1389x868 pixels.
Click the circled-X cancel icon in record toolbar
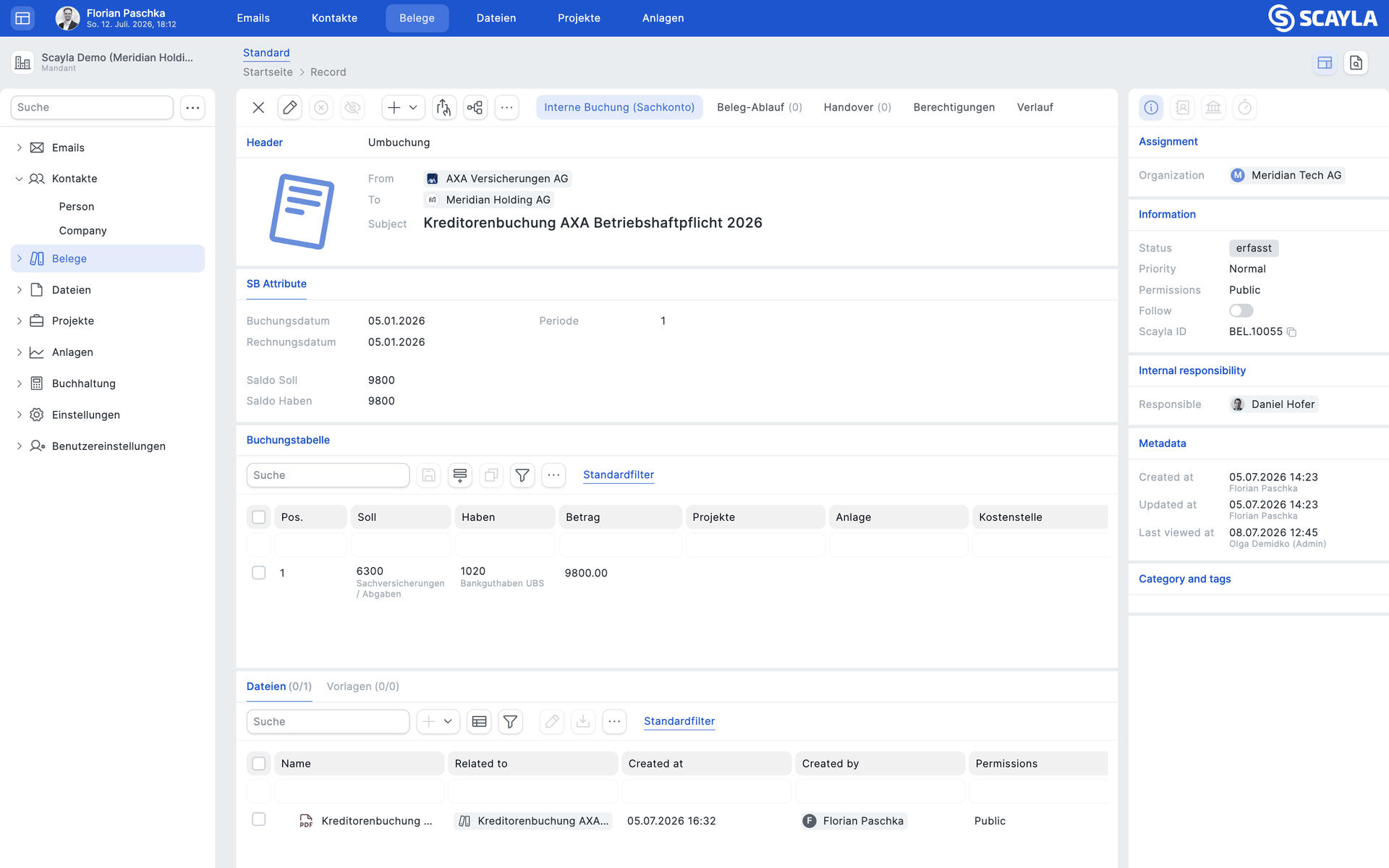coord(321,108)
